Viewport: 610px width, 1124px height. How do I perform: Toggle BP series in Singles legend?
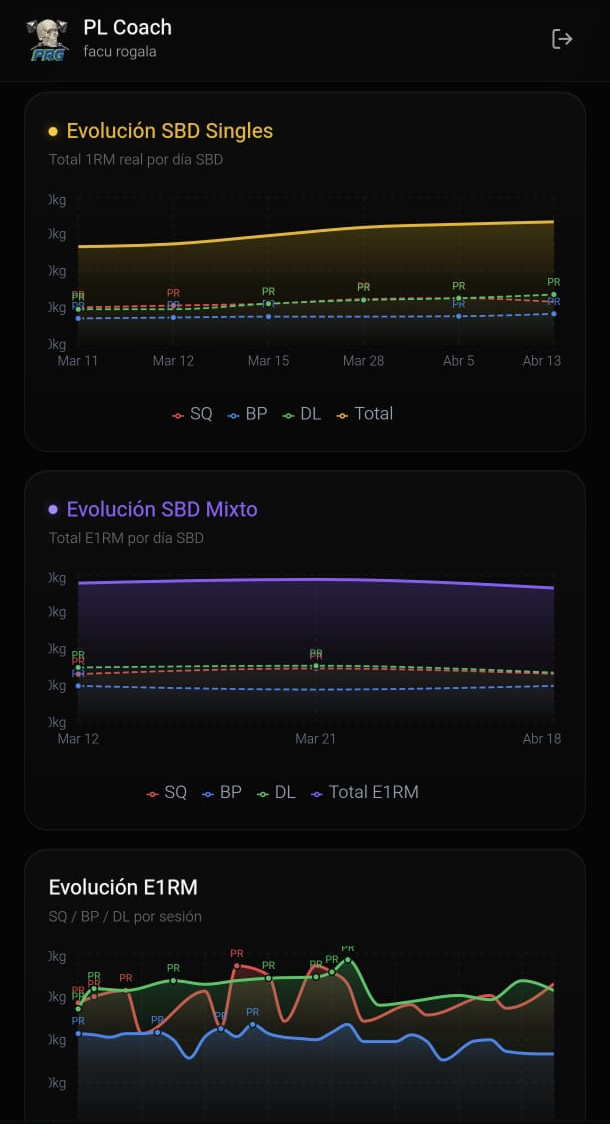(247, 414)
